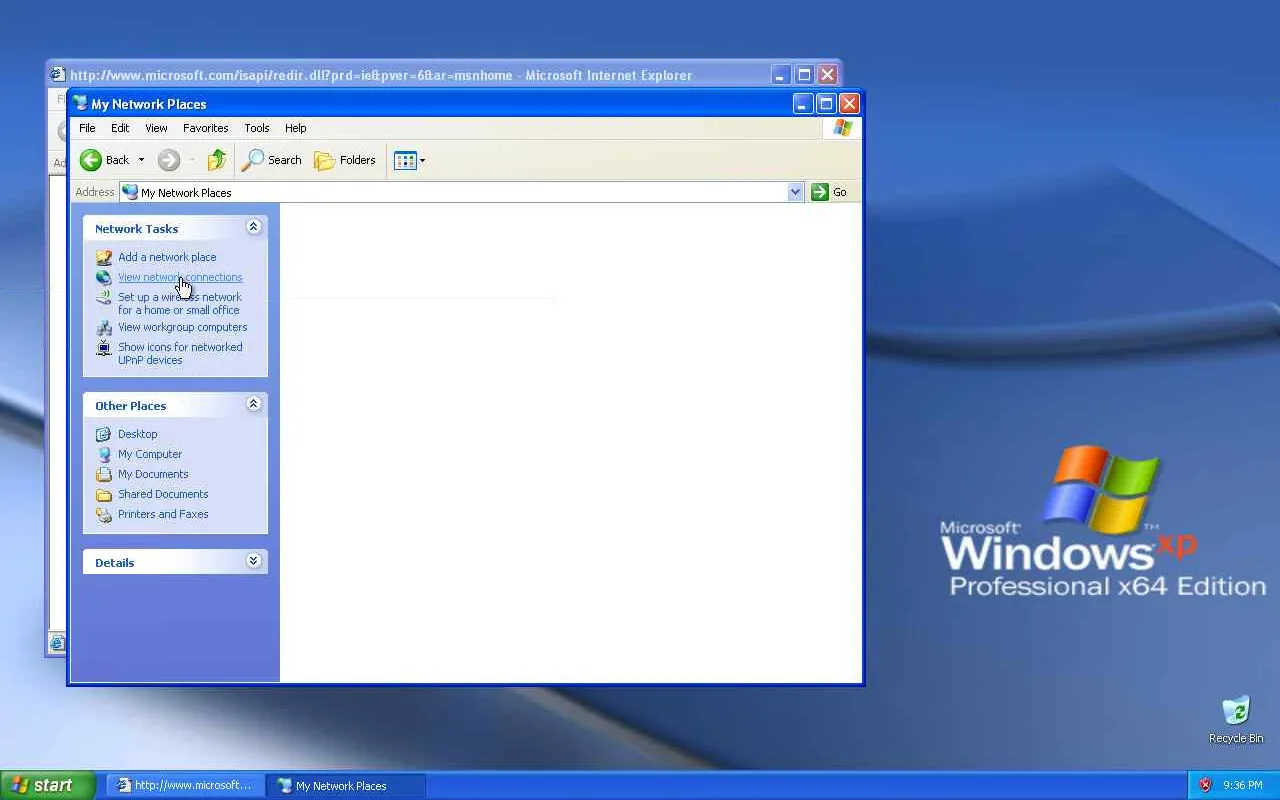The height and width of the screenshot is (800, 1280).
Task: Expand the Details panel
Action: tap(253, 561)
